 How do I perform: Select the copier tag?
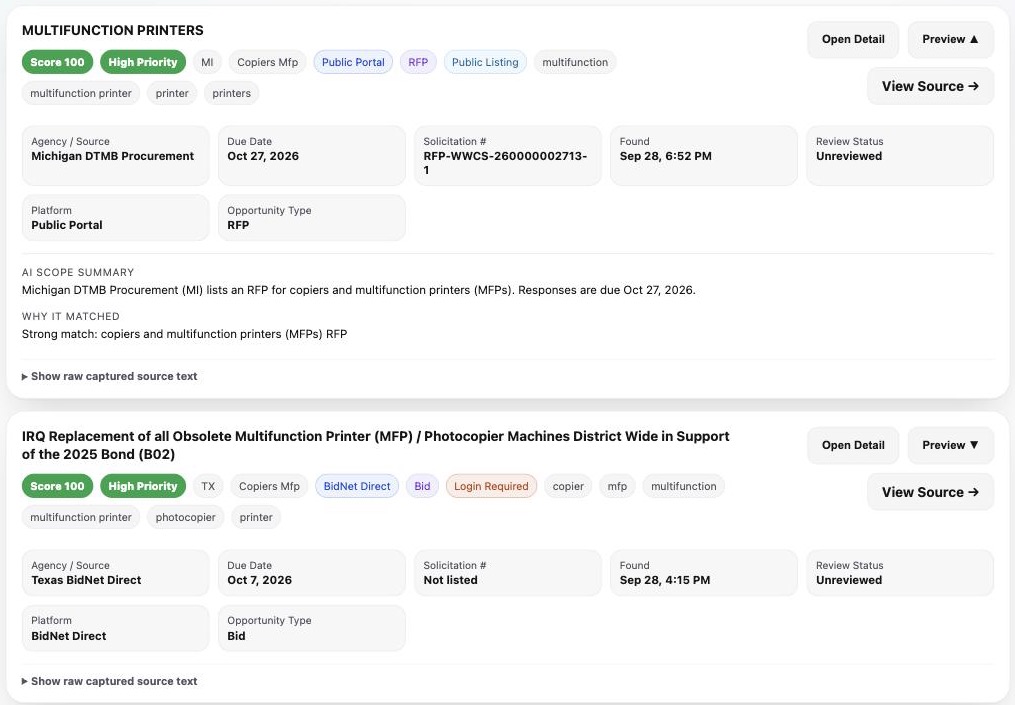568,486
